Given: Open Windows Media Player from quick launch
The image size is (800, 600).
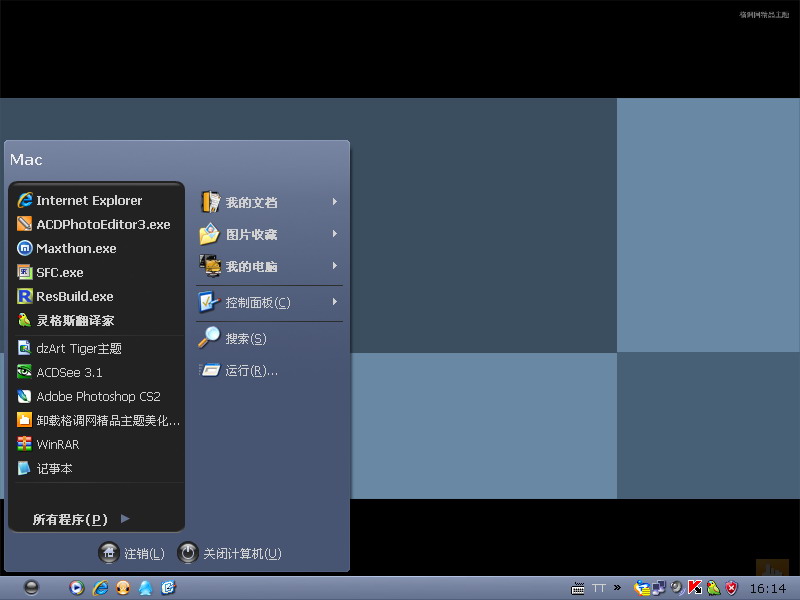Looking at the screenshot, I should point(77,588).
